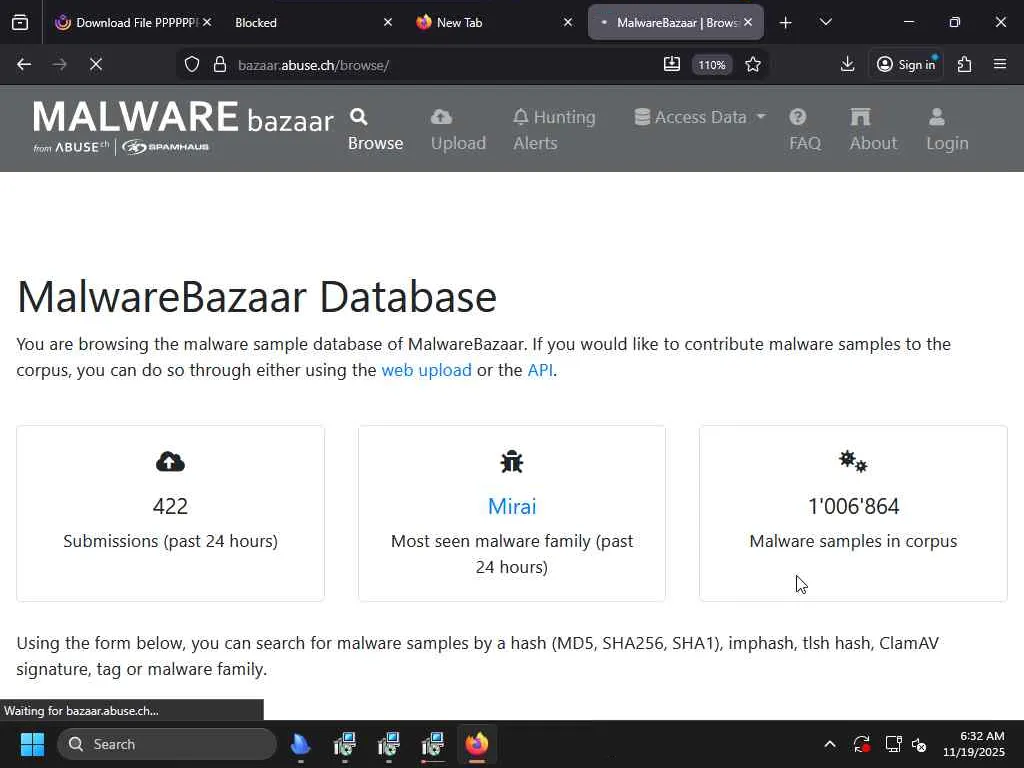Viewport: 1024px width, 768px height.
Task: Open the network tray icon
Action: [893, 744]
